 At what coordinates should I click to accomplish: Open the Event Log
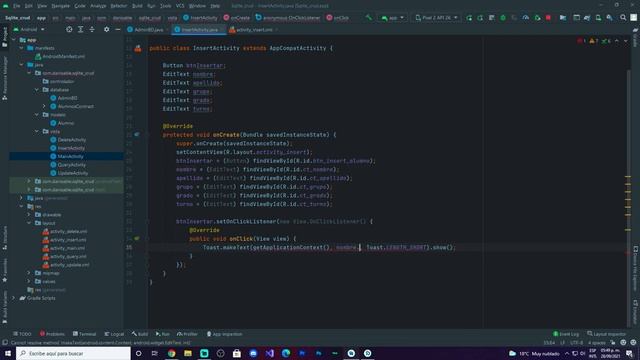pyautogui.click(x=566, y=334)
